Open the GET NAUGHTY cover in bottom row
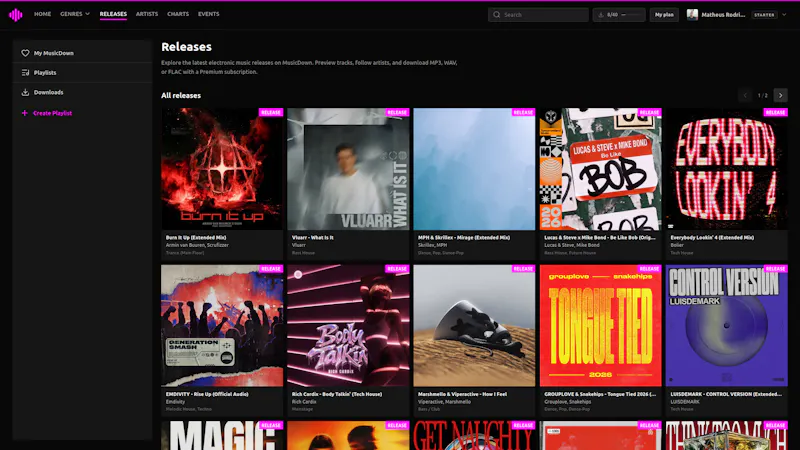800x450 pixels. pyautogui.click(x=474, y=436)
